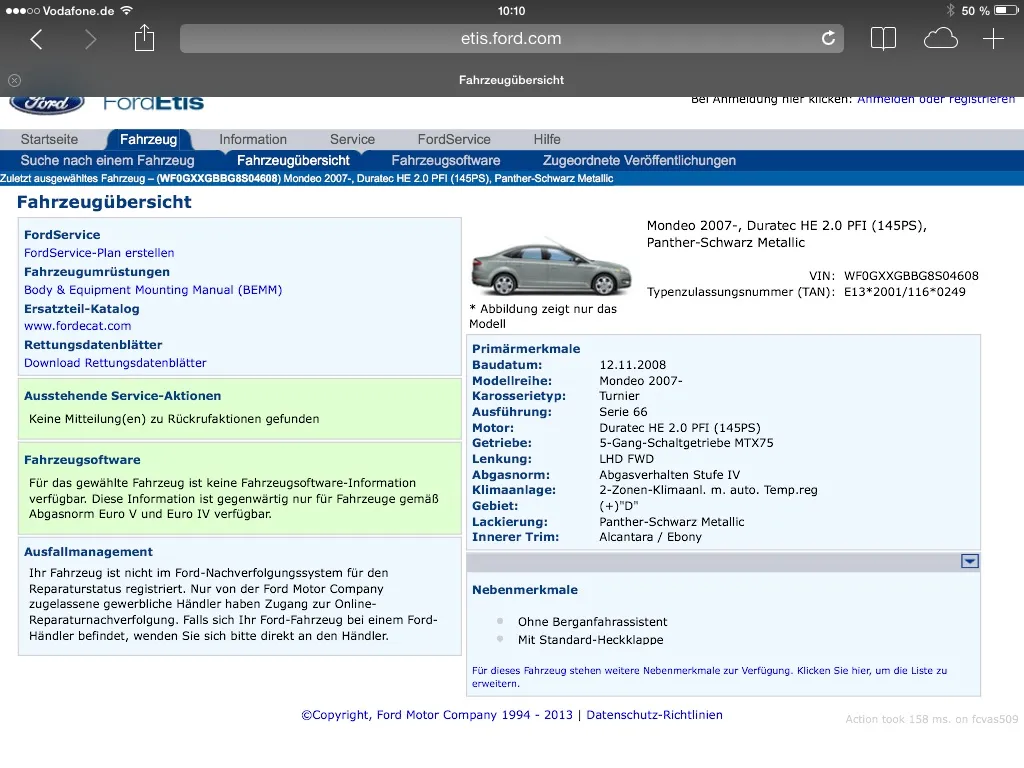Tap the Safari forward arrow

pyautogui.click(x=91, y=39)
